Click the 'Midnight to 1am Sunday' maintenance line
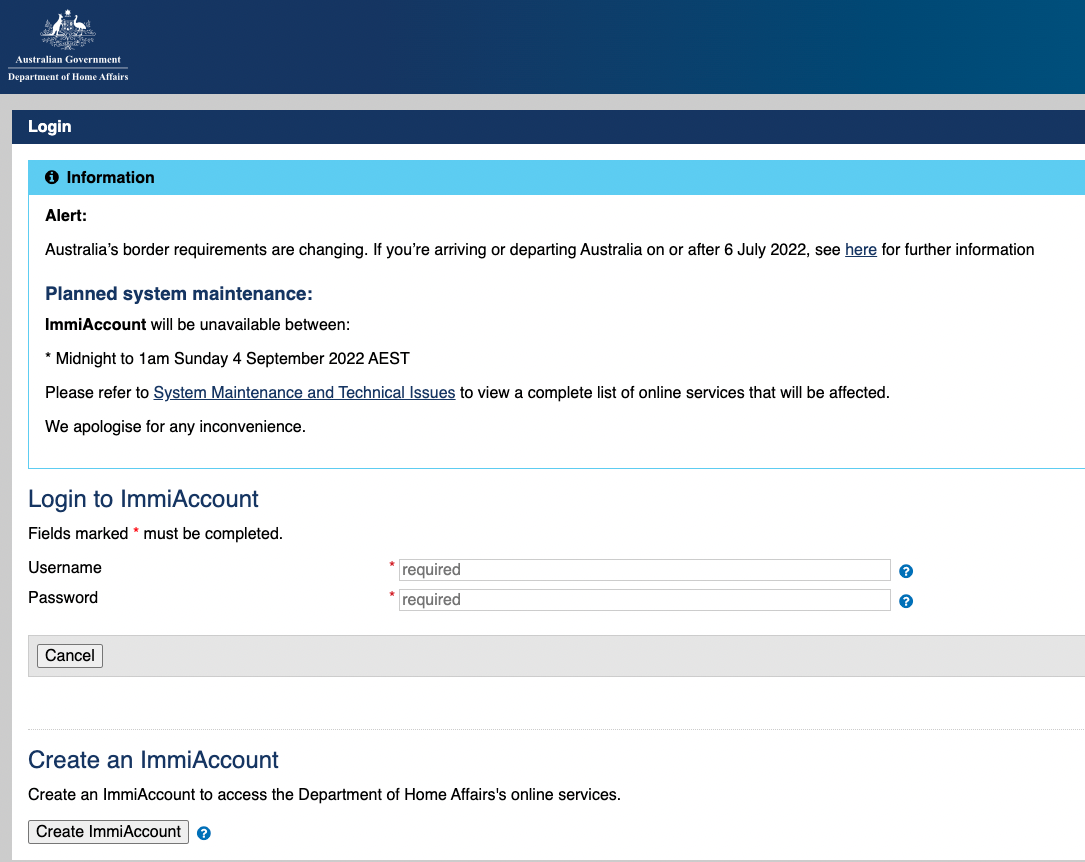 click(228, 359)
